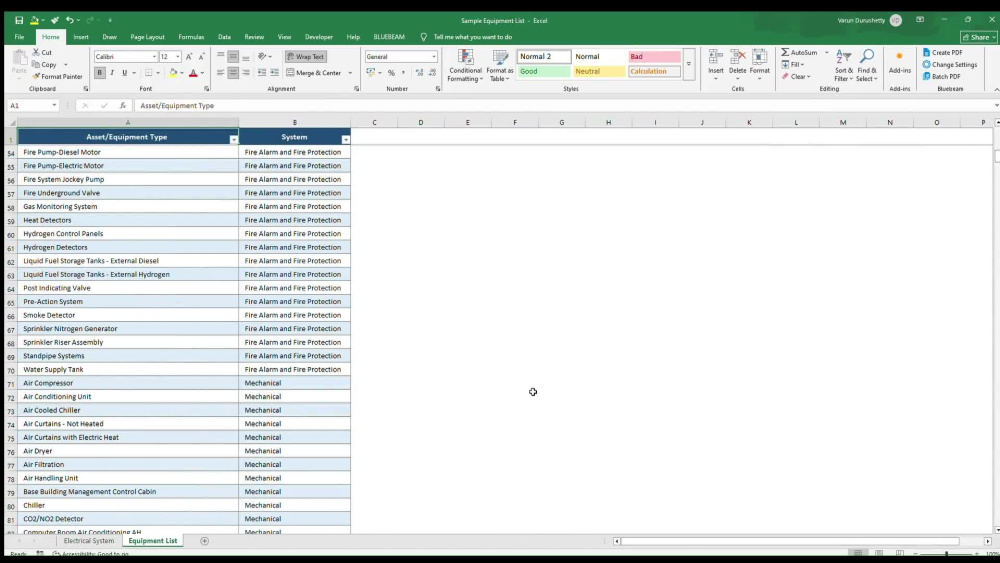The height and width of the screenshot is (563, 1000).
Task: Toggle Underline formatting
Action: 124,73
